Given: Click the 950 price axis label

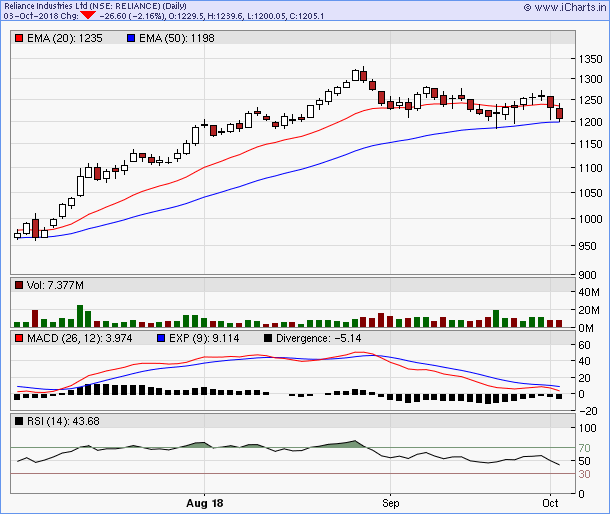Looking at the screenshot, I should 587,246.
